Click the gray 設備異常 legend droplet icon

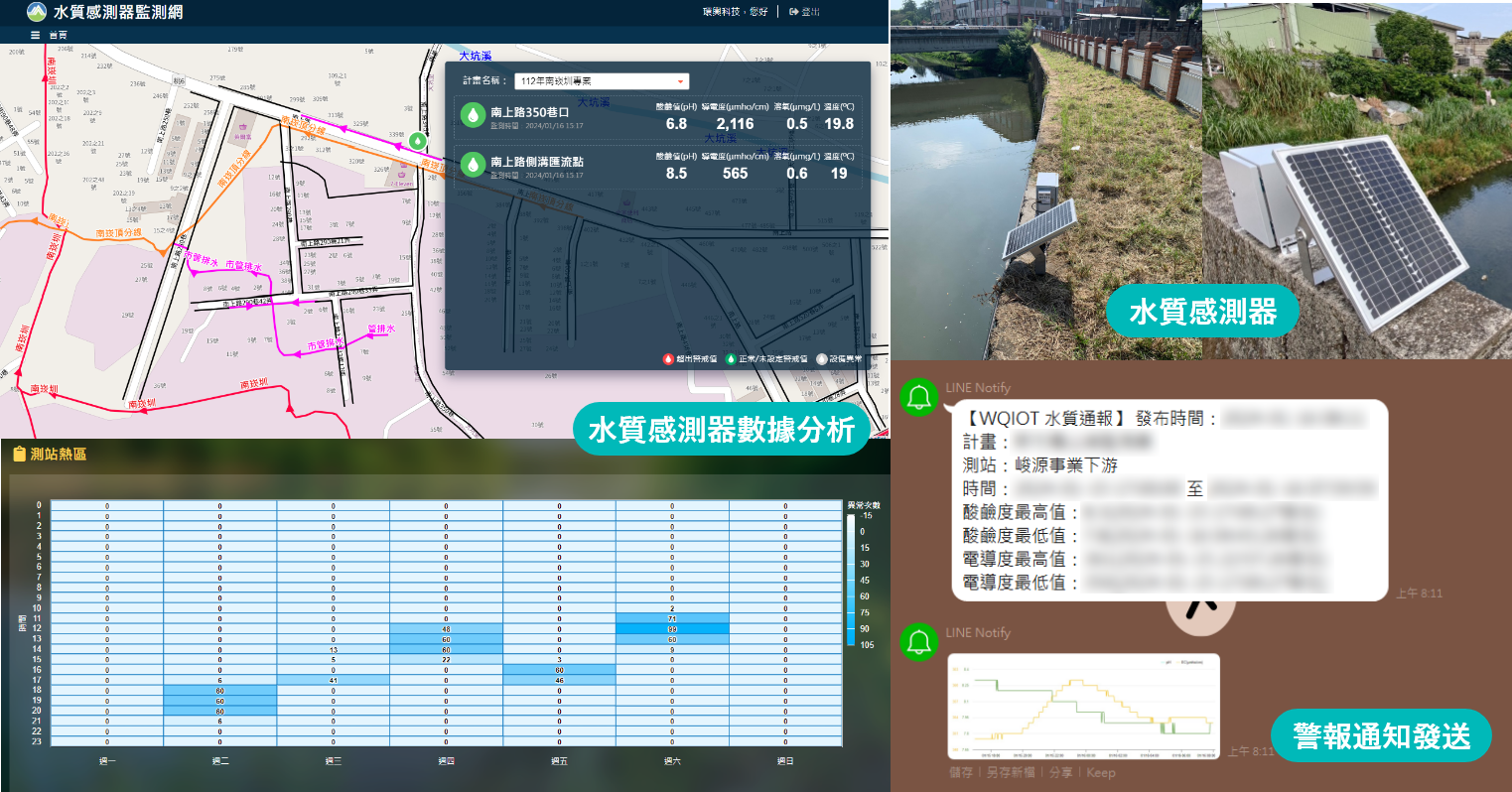[821, 359]
